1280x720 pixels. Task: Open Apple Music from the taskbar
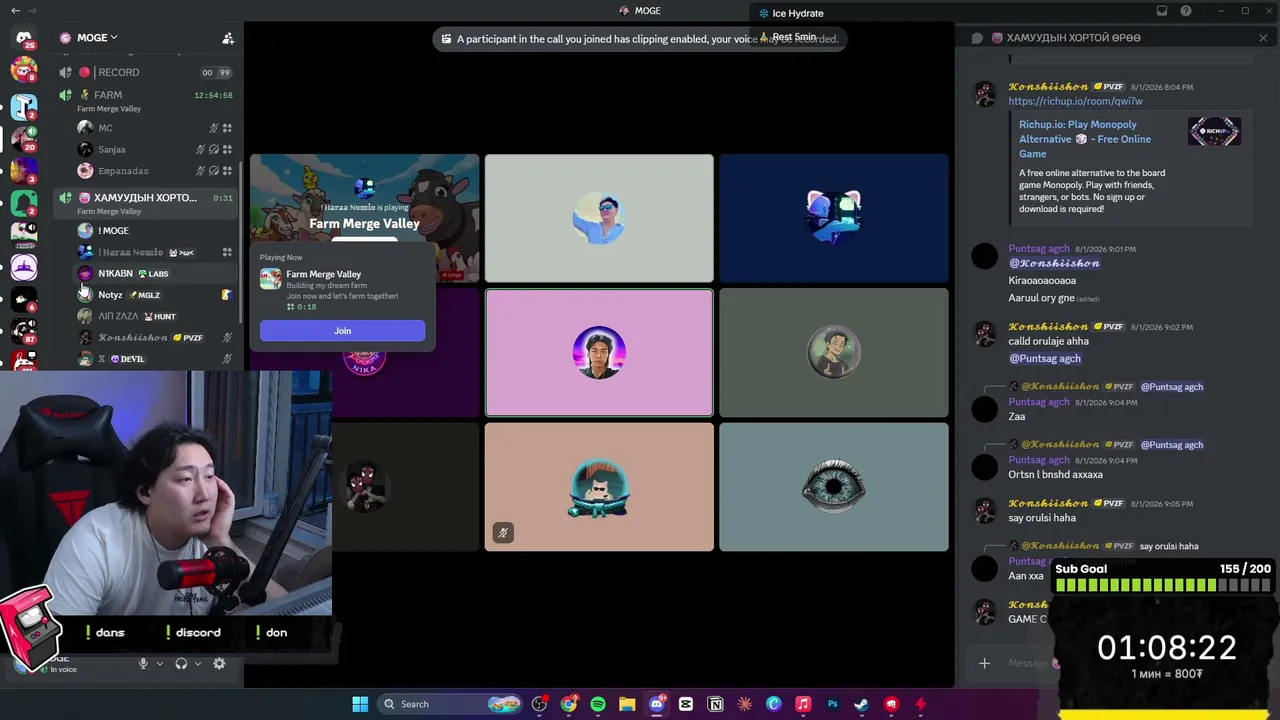(803, 704)
